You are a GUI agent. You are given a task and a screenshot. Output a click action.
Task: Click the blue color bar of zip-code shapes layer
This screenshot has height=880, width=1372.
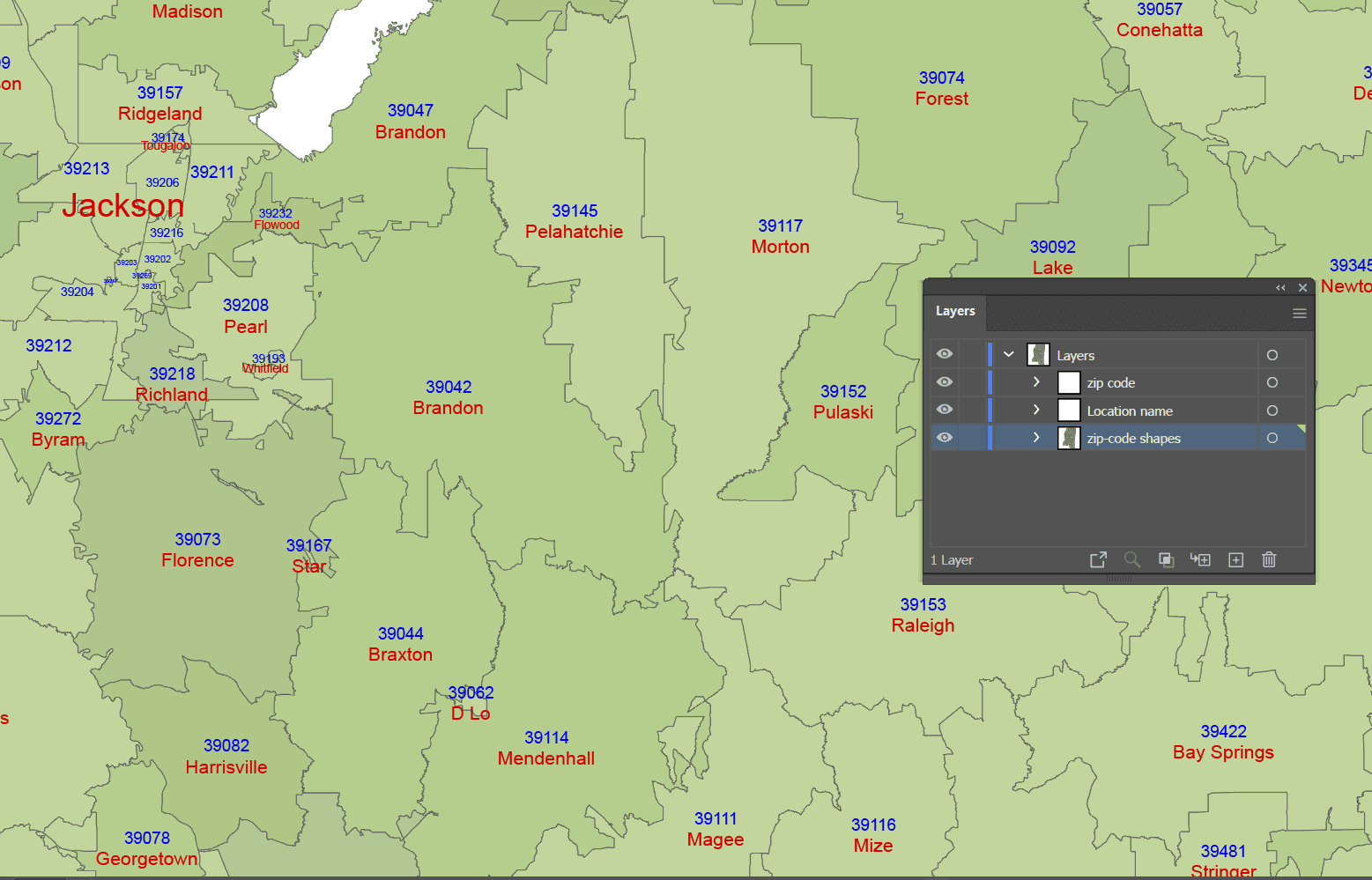tap(990, 438)
